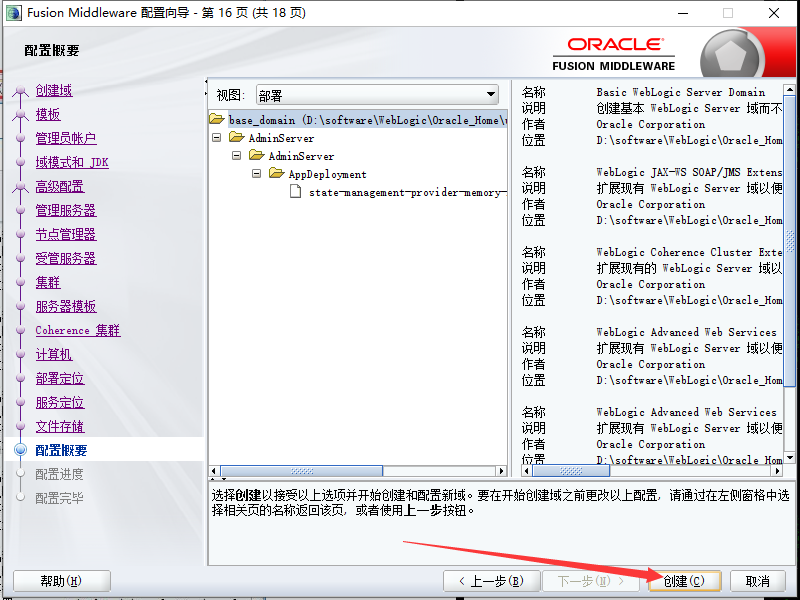This screenshot has width=800, height=600.
Task: Open 服务器模板 step link
Action: [66, 306]
